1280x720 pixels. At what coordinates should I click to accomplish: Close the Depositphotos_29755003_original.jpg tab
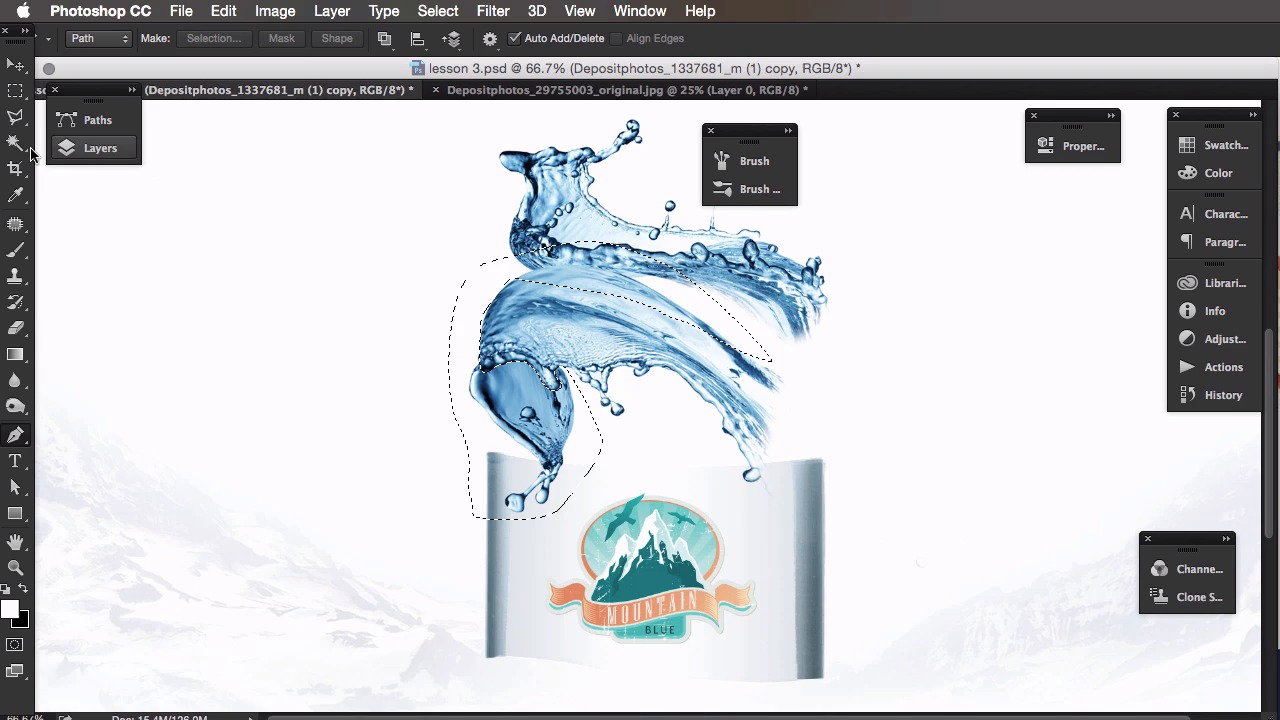(x=435, y=90)
